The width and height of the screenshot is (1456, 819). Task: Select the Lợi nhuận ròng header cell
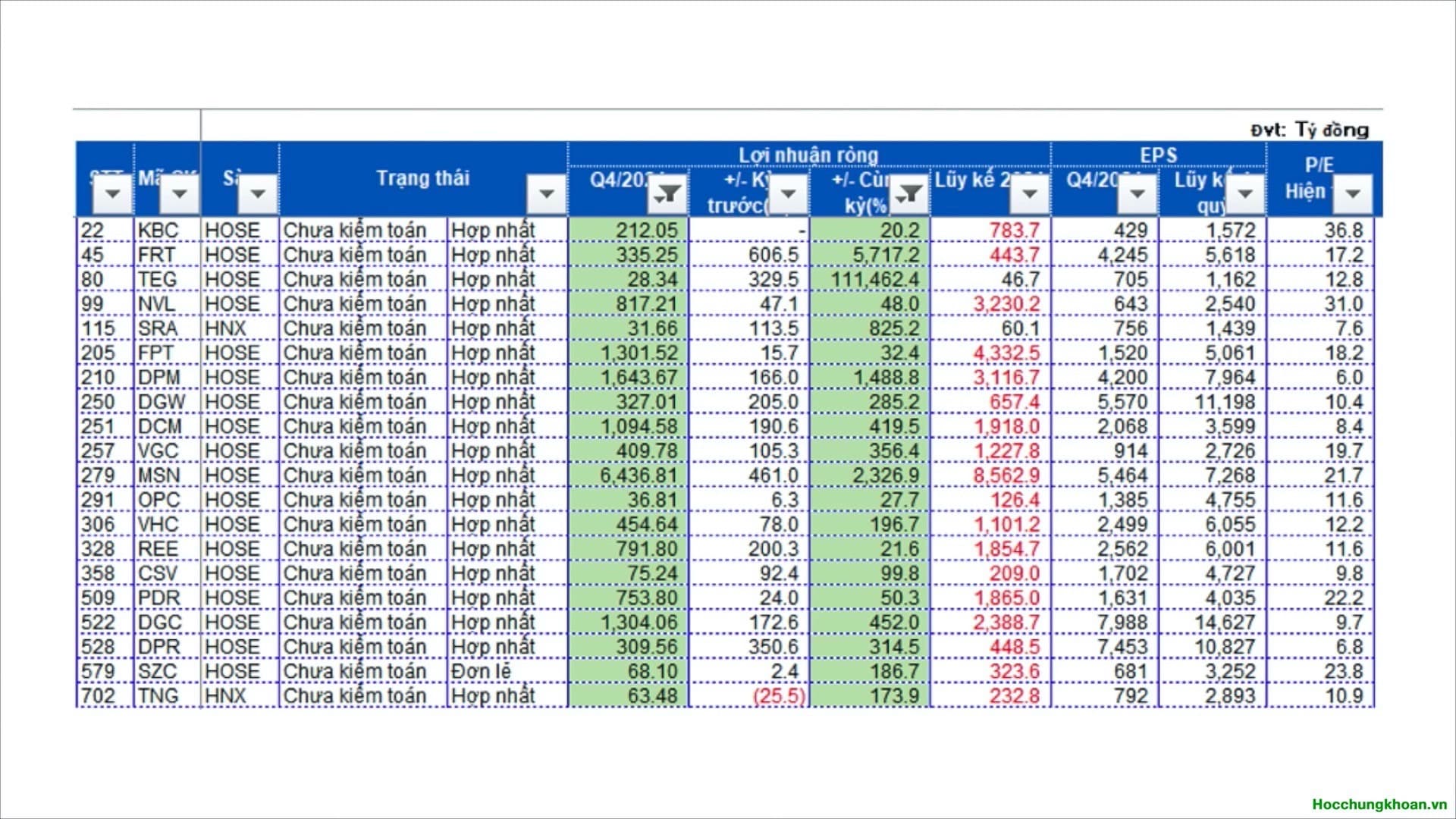(x=808, y=155)
